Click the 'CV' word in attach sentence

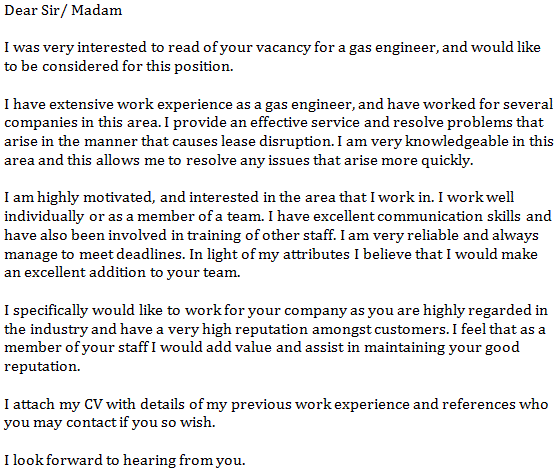click(x=93, y=405)
